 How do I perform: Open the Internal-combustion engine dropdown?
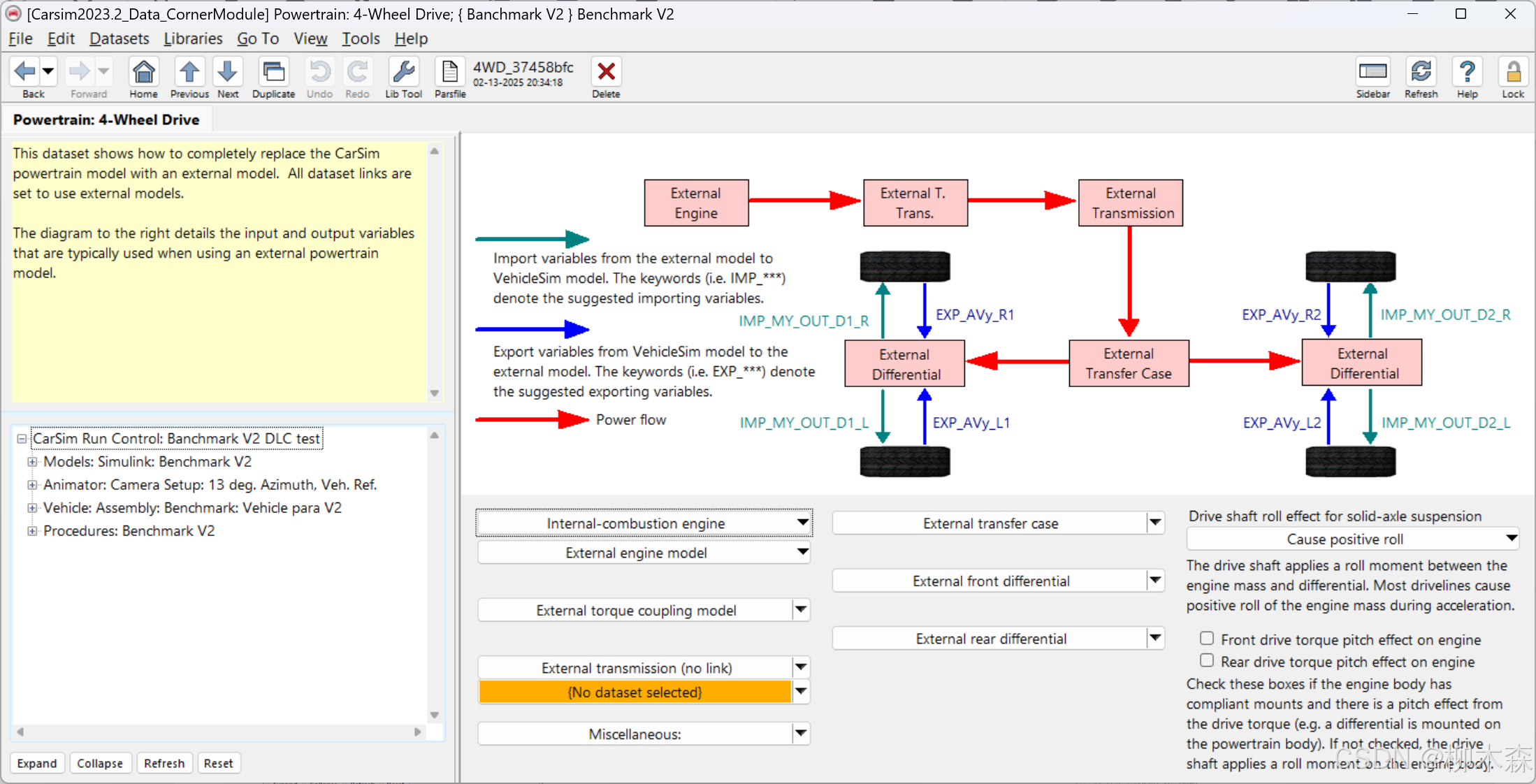[x=644, y=523]
